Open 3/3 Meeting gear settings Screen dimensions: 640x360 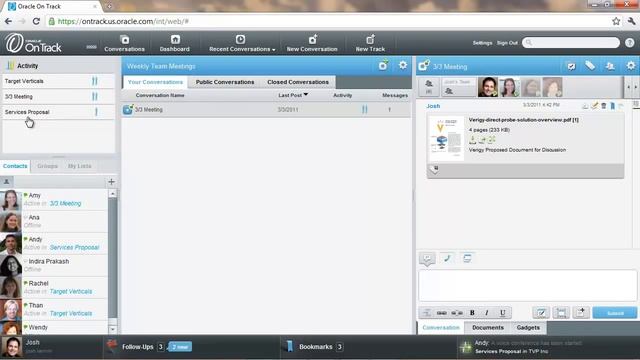point(631,66)
